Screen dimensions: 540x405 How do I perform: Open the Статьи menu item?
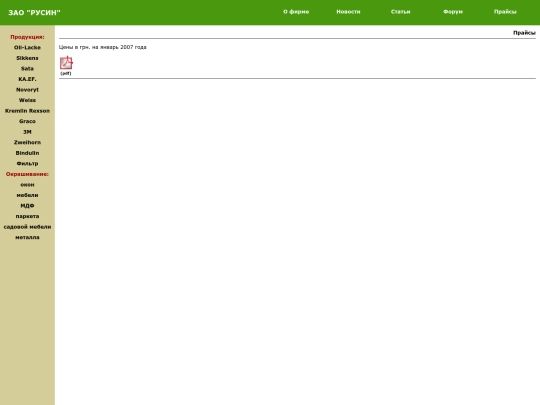coord(401,12)
